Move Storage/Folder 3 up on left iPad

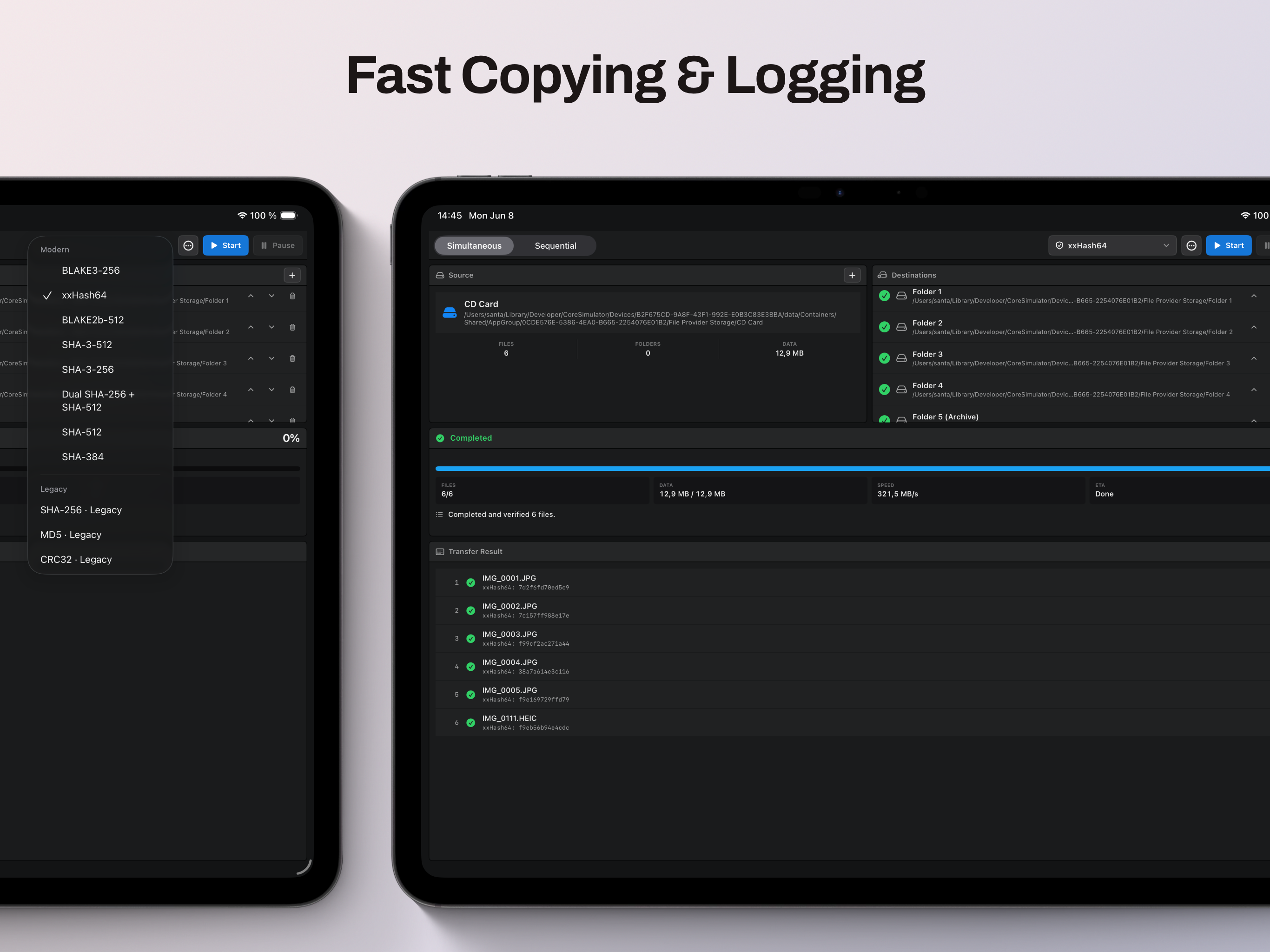pos(251,359)
